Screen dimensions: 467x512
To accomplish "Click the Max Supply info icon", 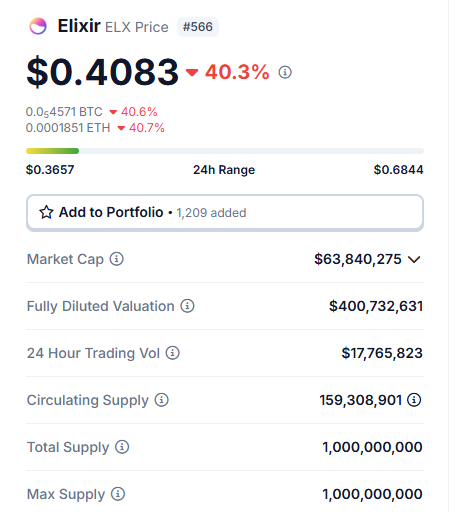I will tap(118, 494).
